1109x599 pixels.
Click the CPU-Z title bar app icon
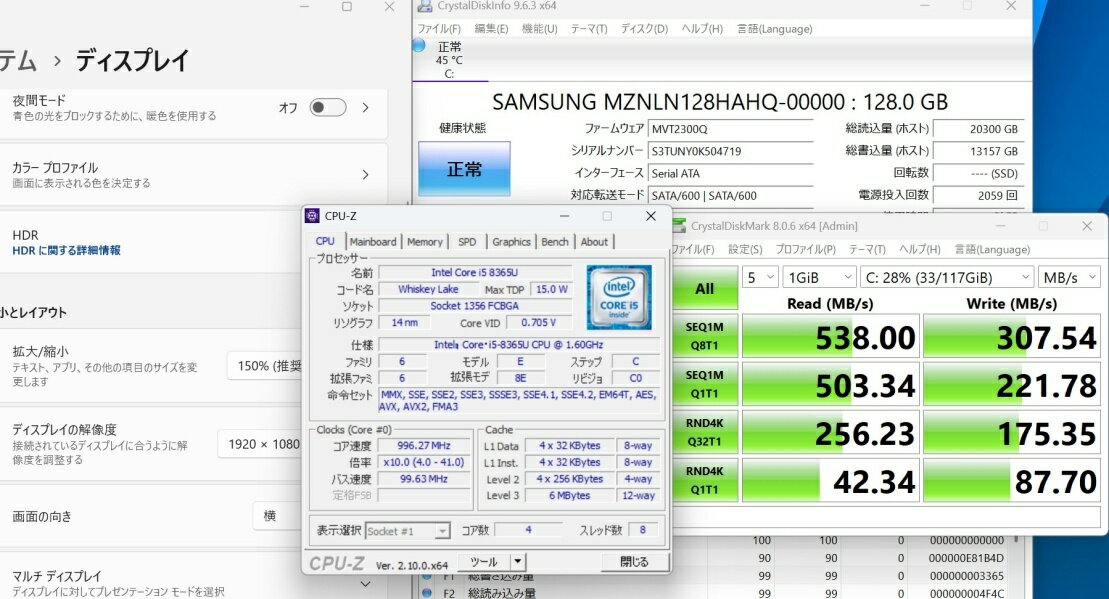coord(313,216)
